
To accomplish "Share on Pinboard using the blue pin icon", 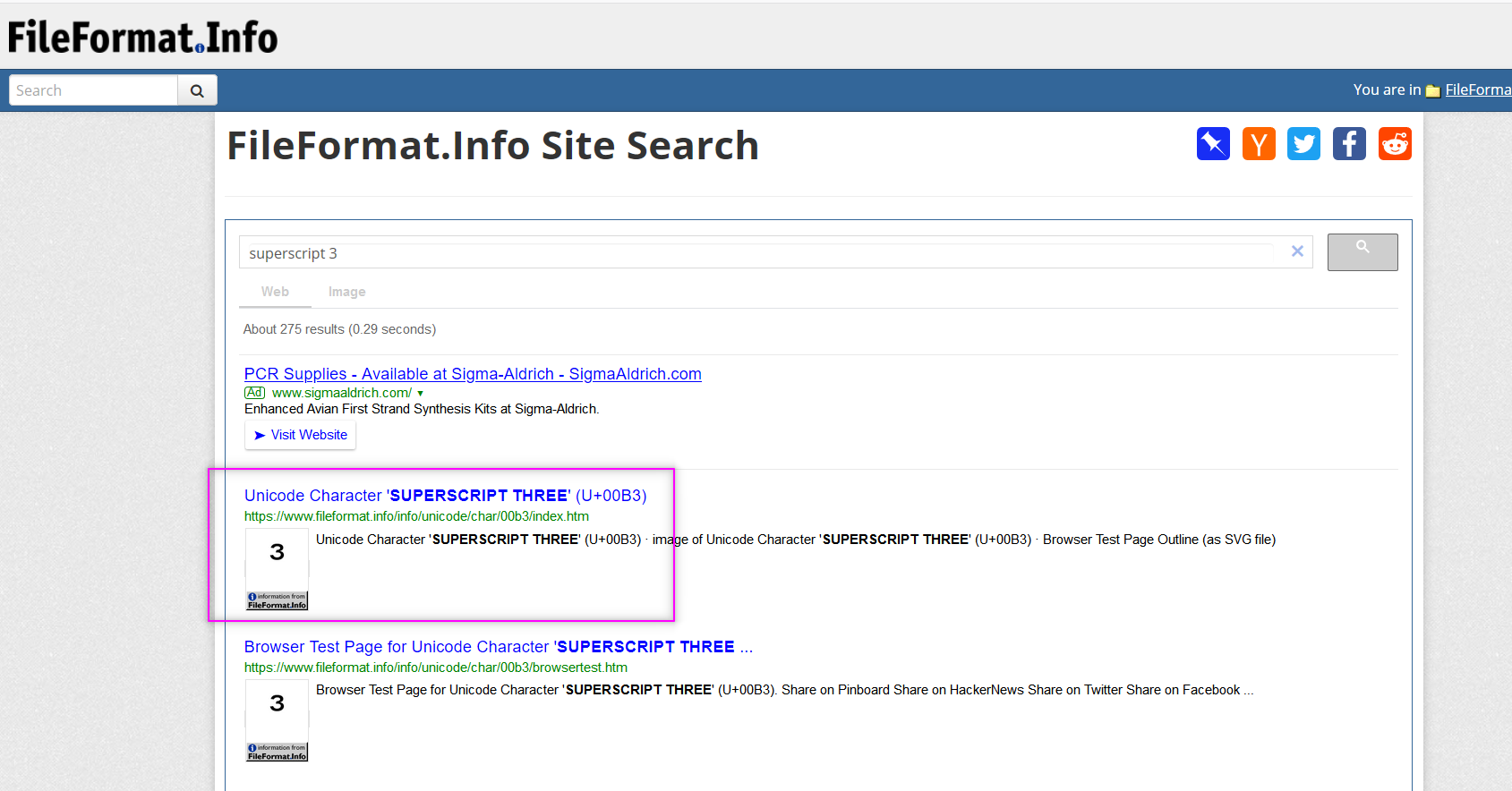I will pyautogui.click(x=1213, y=144).
